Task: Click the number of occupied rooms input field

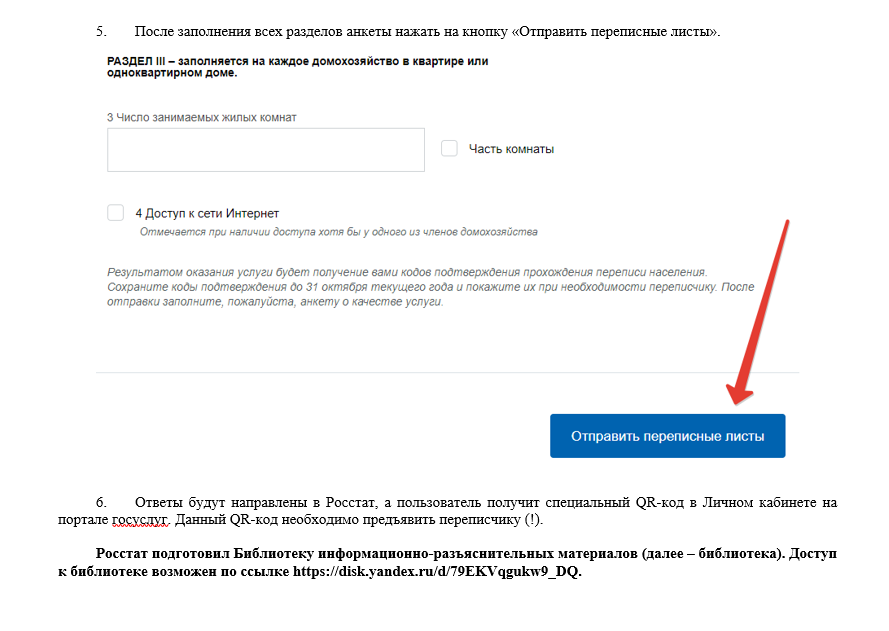Action: 265,150
